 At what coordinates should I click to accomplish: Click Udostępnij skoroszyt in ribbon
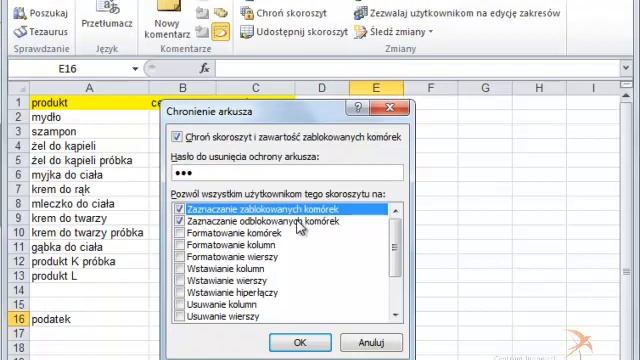click(x=294, y=32)
